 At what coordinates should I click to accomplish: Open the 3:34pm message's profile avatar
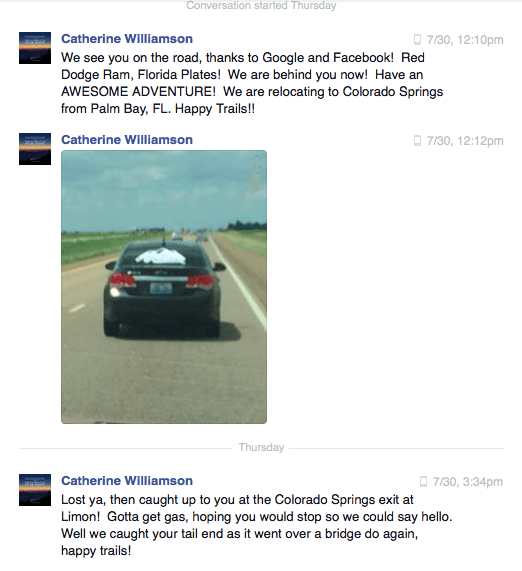pyautogui.click(x=35, y=490)
